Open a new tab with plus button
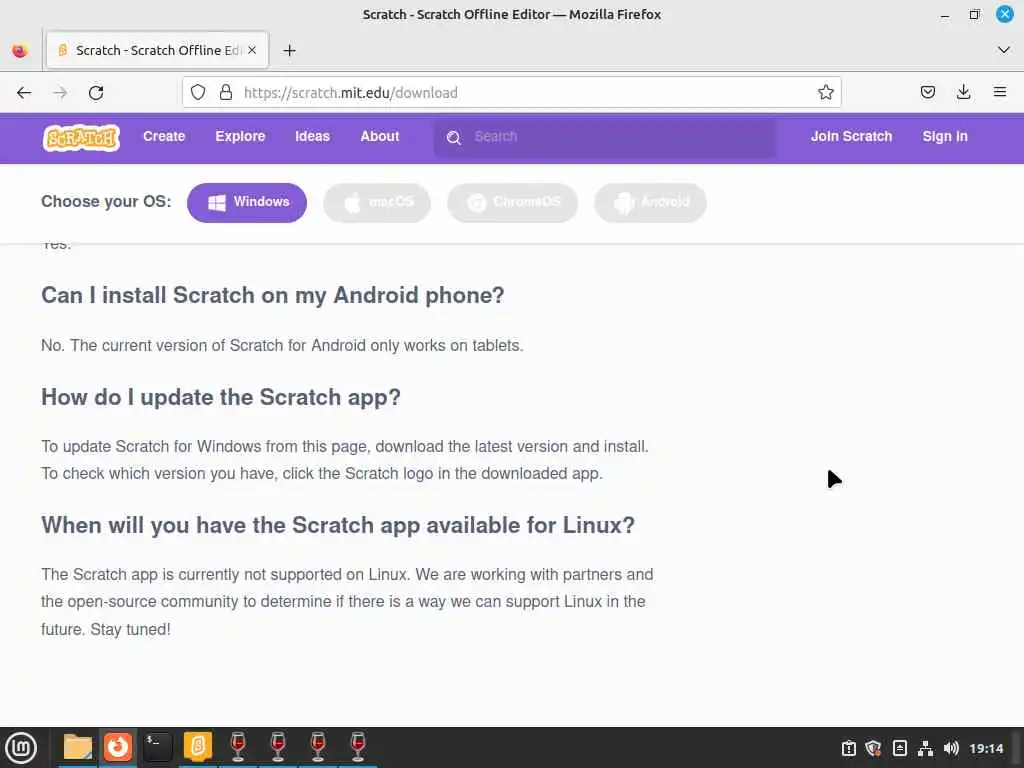 289,50
